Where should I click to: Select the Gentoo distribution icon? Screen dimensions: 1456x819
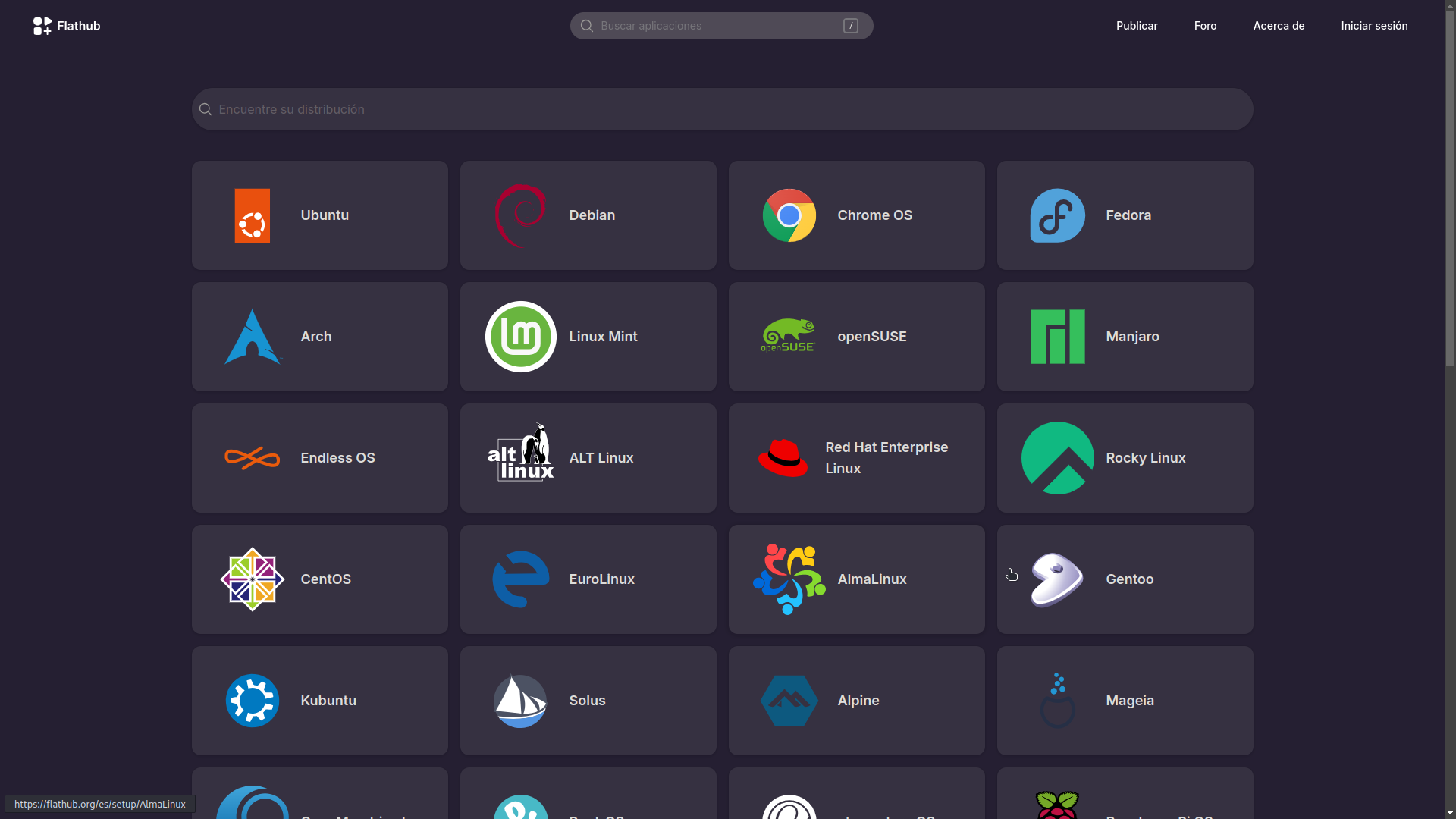1058,579
